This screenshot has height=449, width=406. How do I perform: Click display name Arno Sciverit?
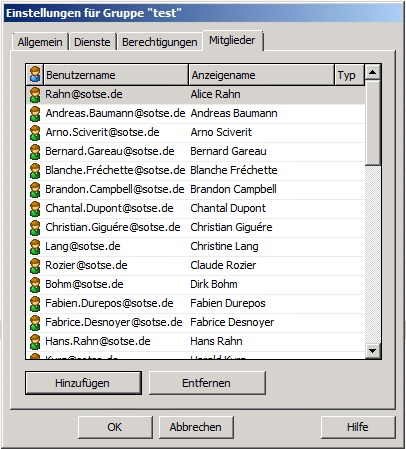221,132
